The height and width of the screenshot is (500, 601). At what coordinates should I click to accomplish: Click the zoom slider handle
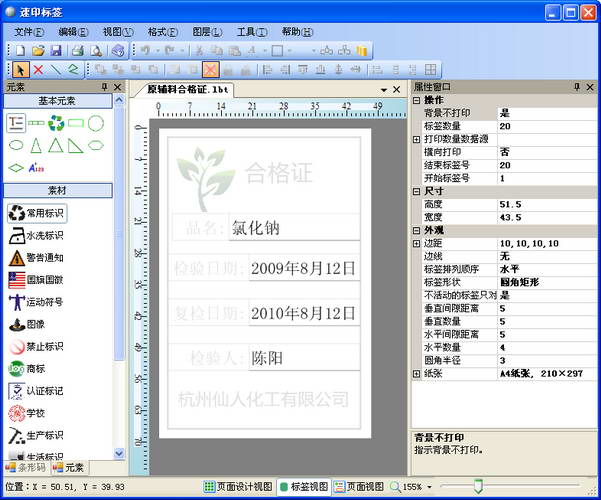point(478,486)
